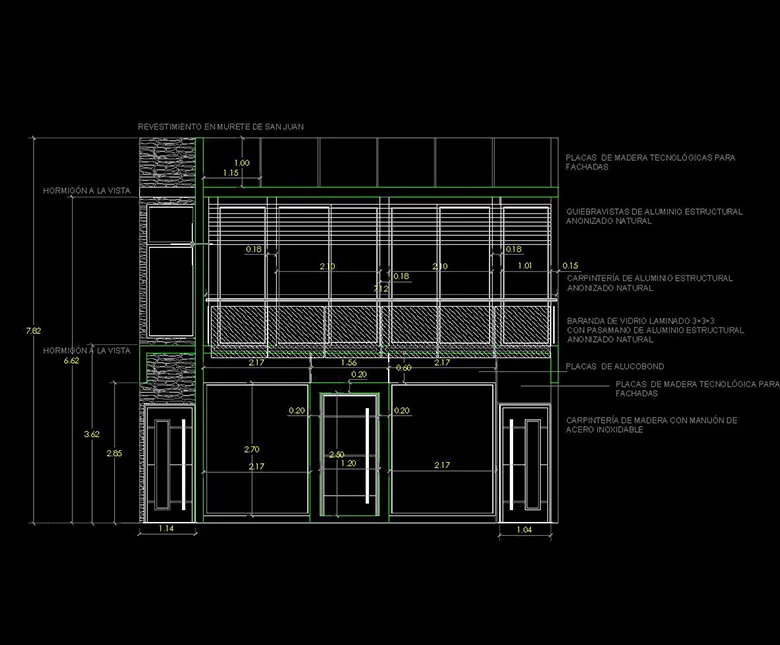The image size is (780, 645).
Task: Select the 2.85 height dimension text
Action: 114,453
